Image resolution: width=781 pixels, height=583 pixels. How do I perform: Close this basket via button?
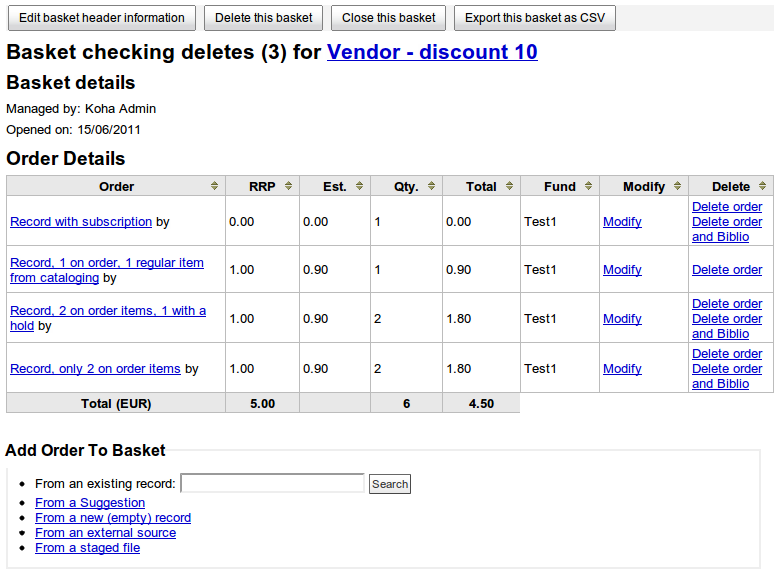click(x=389, y=18)
